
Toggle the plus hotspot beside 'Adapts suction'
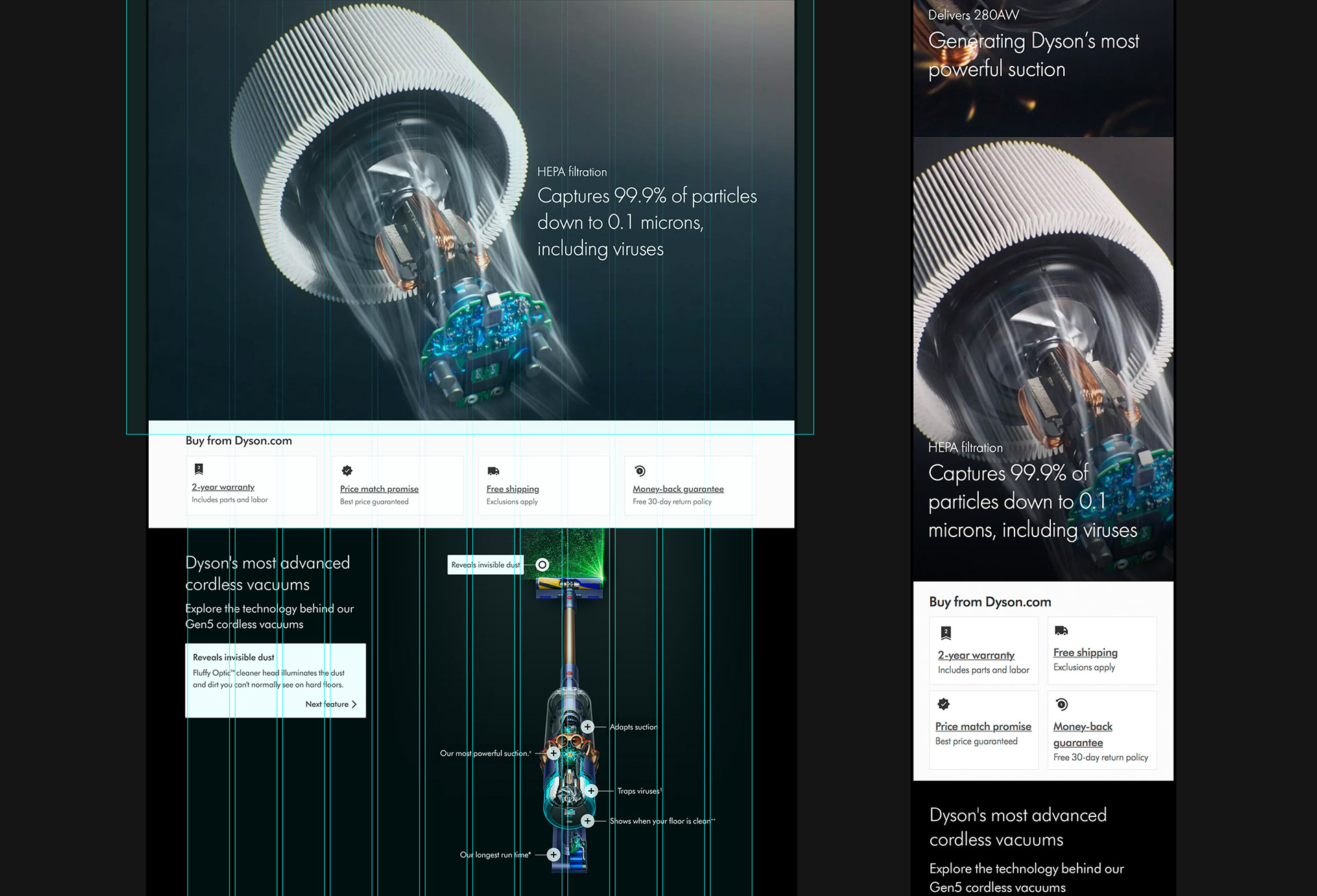click(x=587, y=727)
